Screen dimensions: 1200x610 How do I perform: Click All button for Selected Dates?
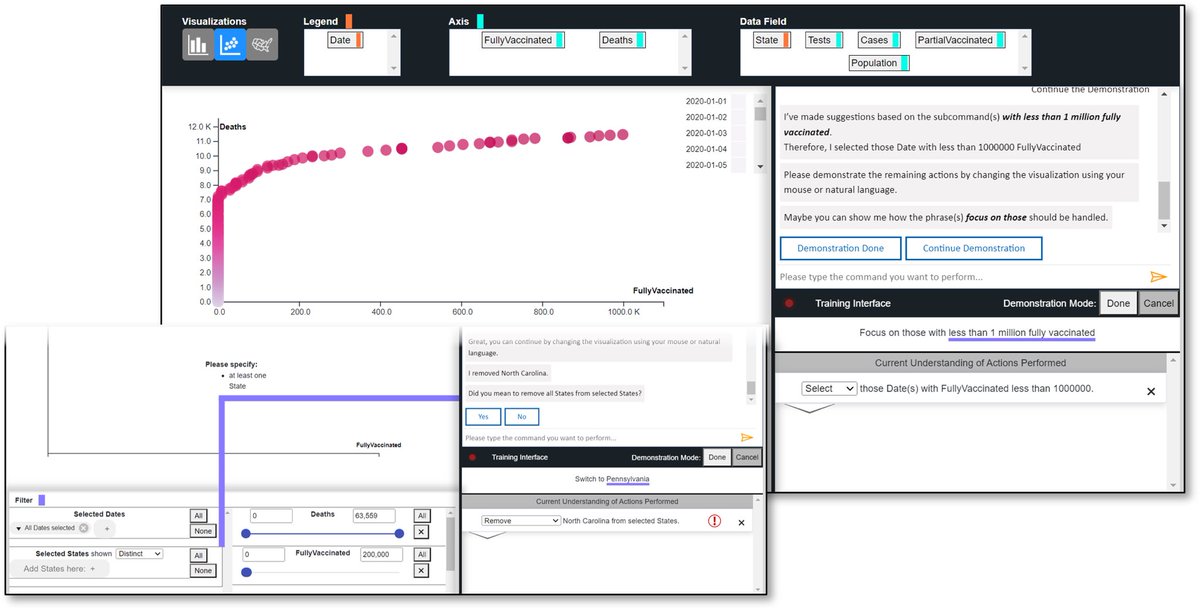click(x=198, y=516)
